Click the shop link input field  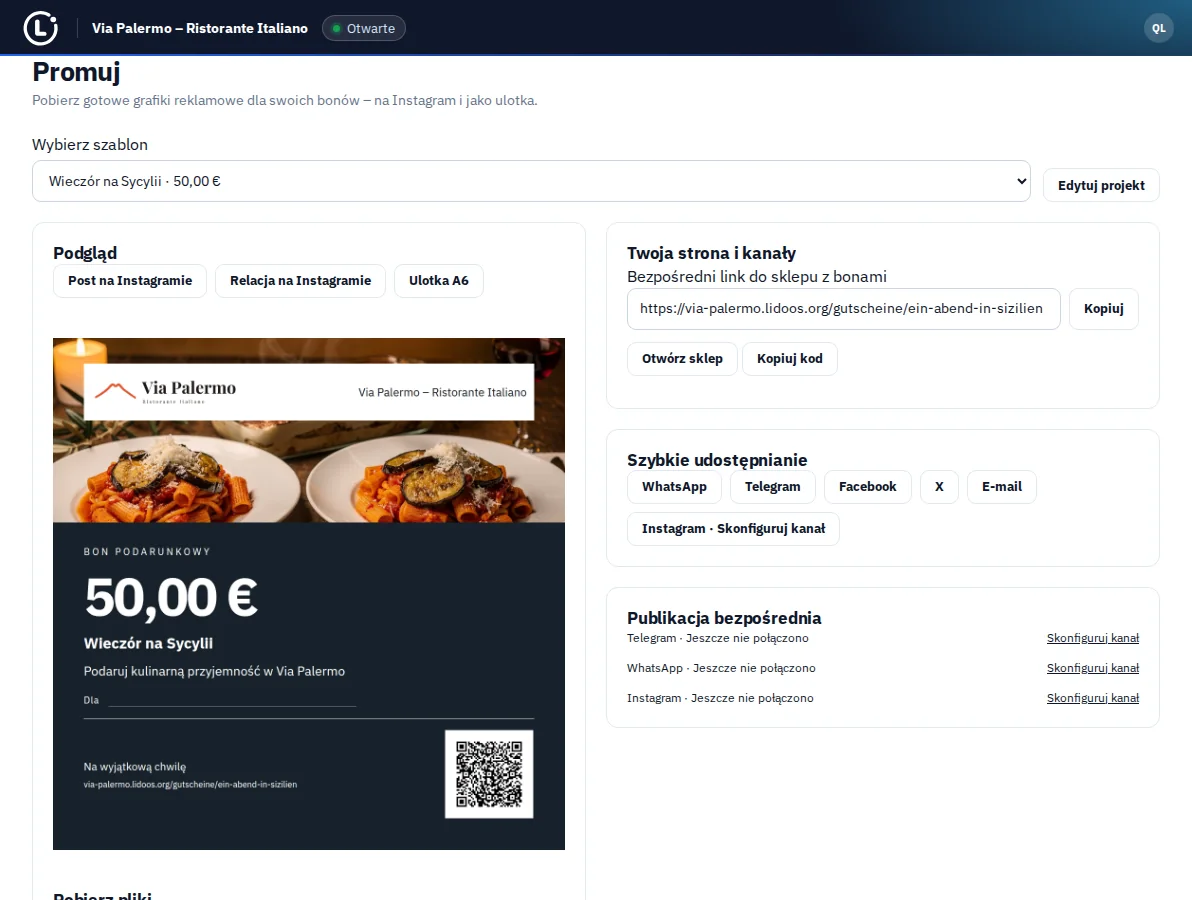point(843,309)
